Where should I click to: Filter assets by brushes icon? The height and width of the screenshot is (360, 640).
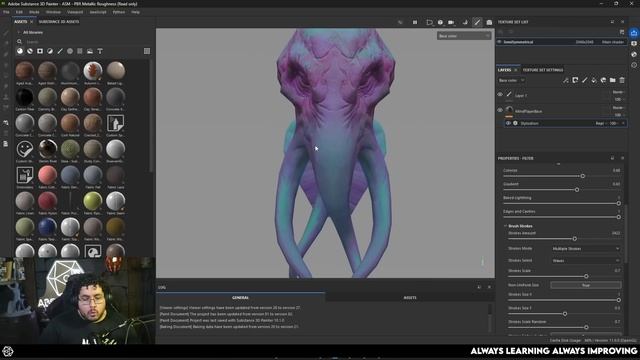coord(60,51)
